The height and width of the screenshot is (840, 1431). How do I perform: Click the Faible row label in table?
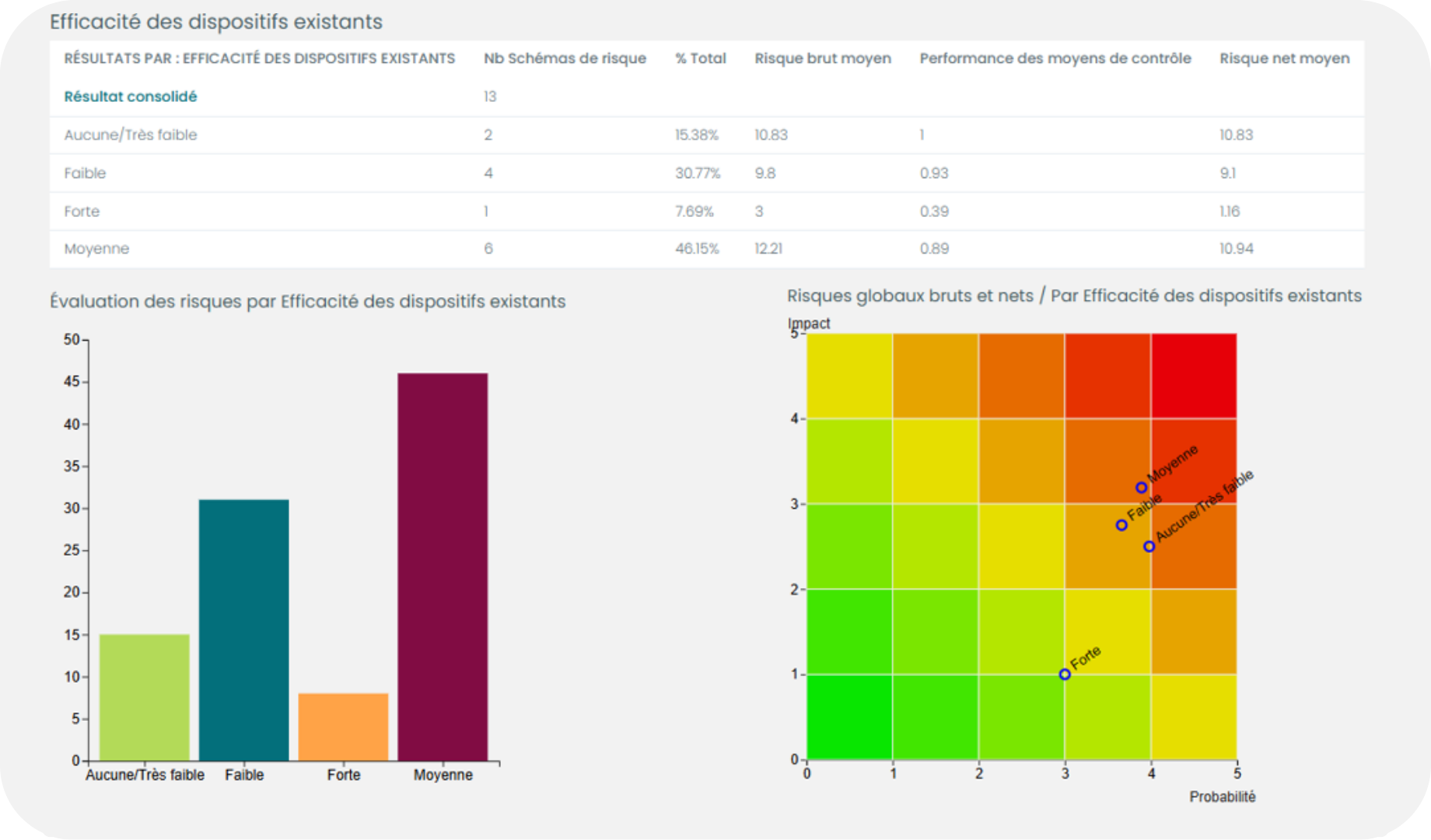click(x=85, y=173)
